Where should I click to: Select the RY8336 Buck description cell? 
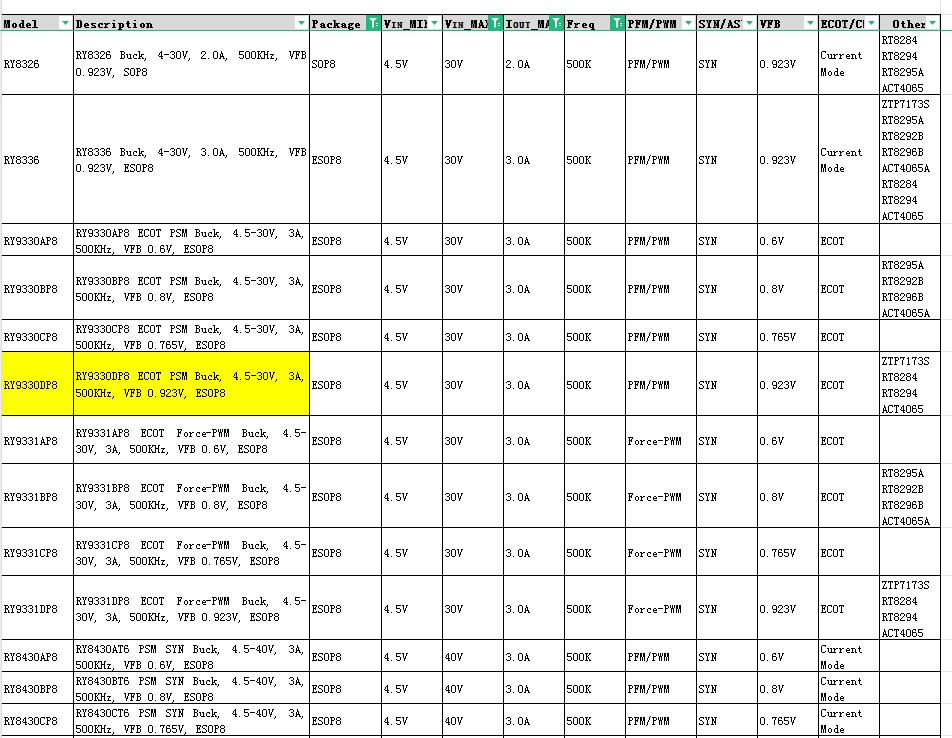(191, 160)
